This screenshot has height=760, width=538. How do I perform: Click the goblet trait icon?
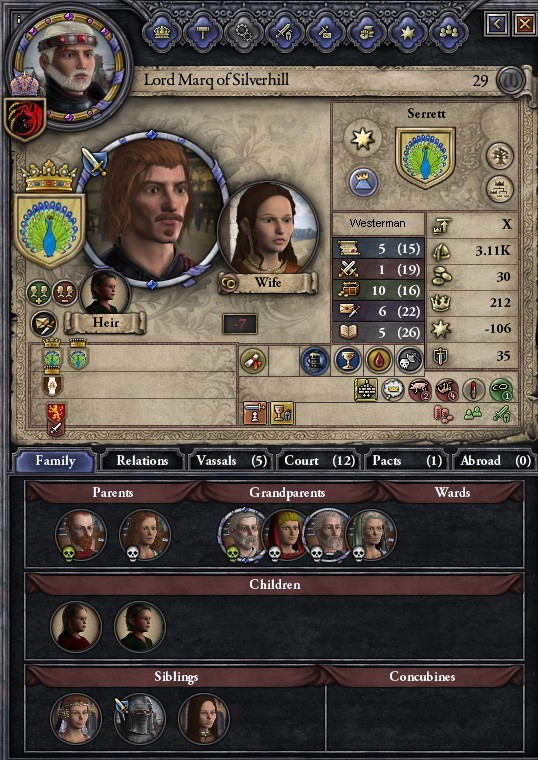(x=348, y=361)
